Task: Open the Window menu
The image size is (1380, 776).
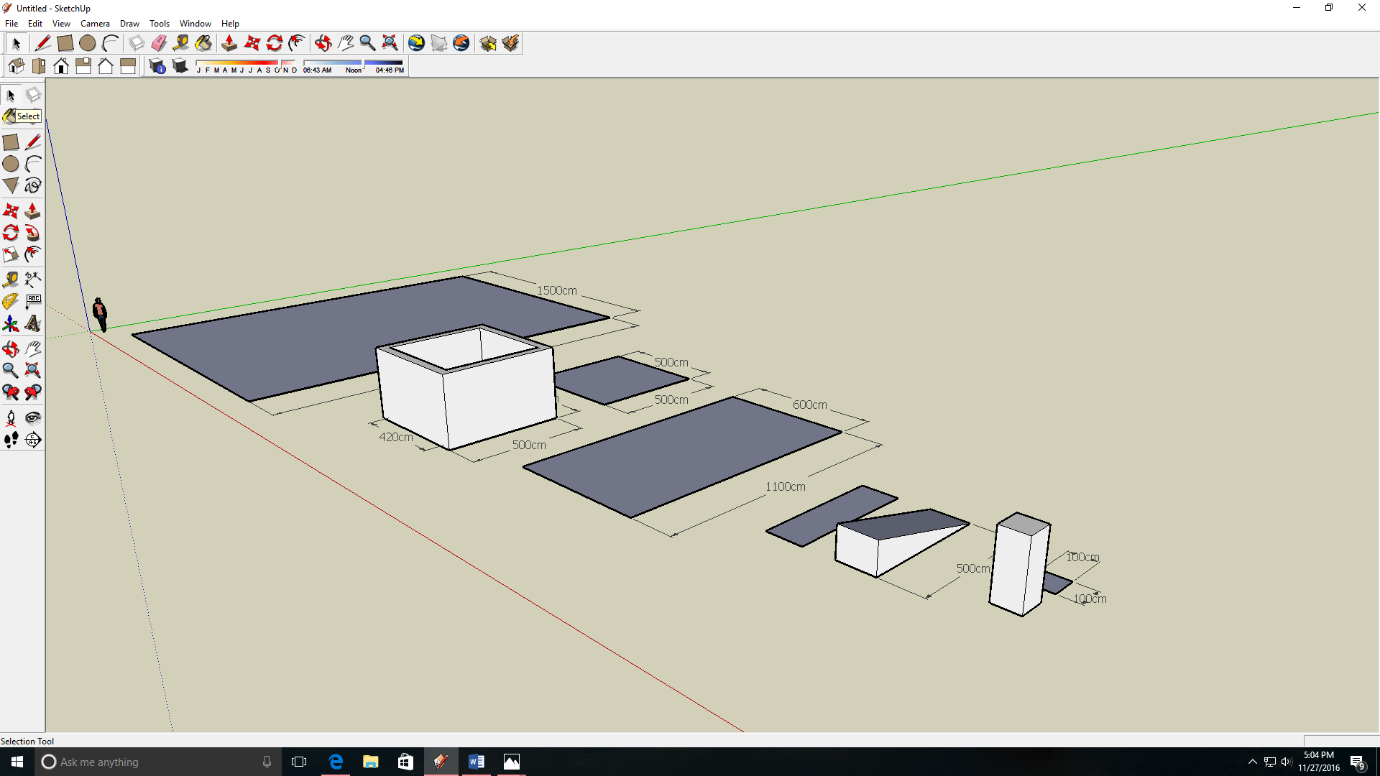Action: click(x=195, y=23)
